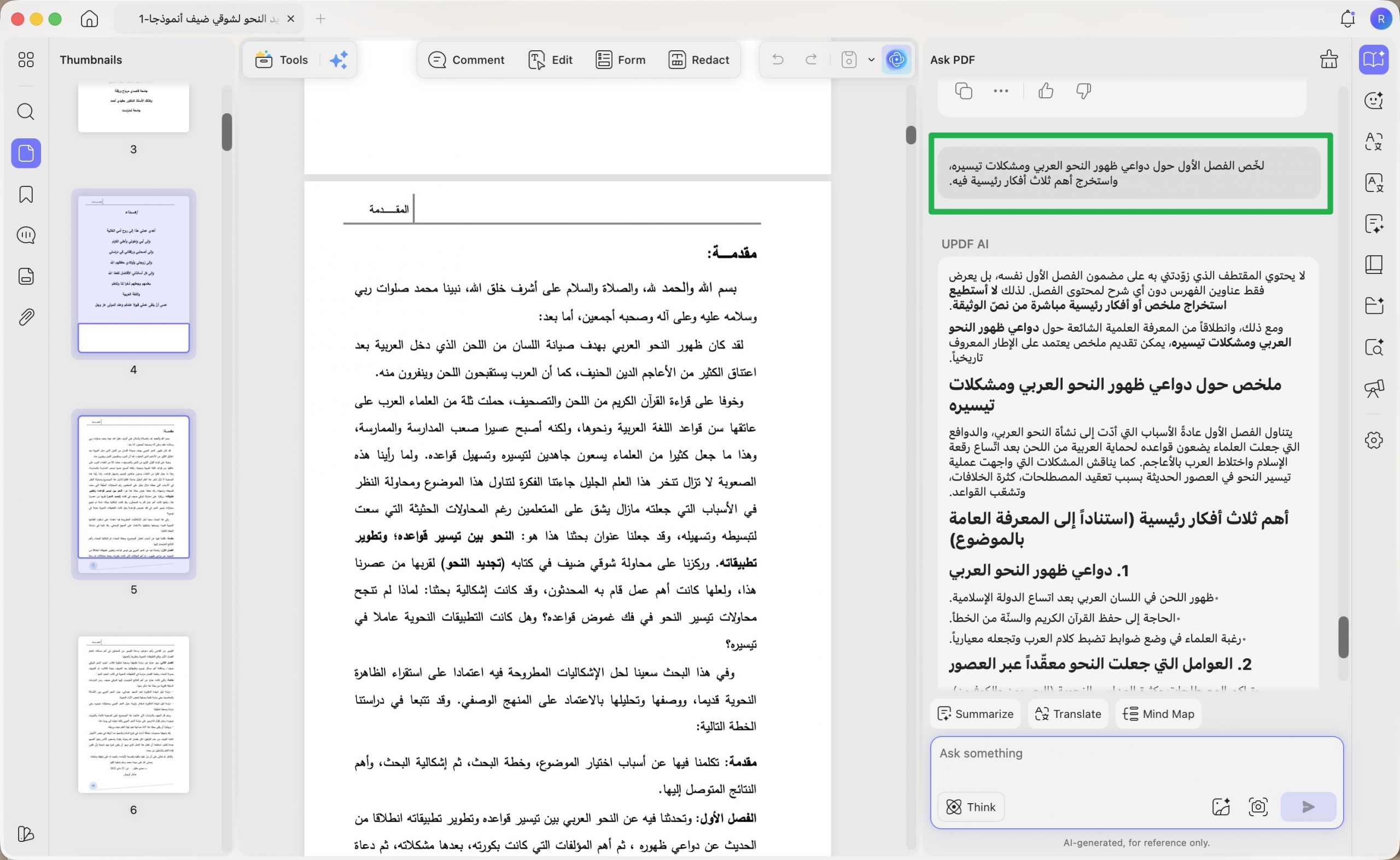The image size is (1400, 860).
Task: Open the search panel in left sidebar
Action: (x=26, y=112)
